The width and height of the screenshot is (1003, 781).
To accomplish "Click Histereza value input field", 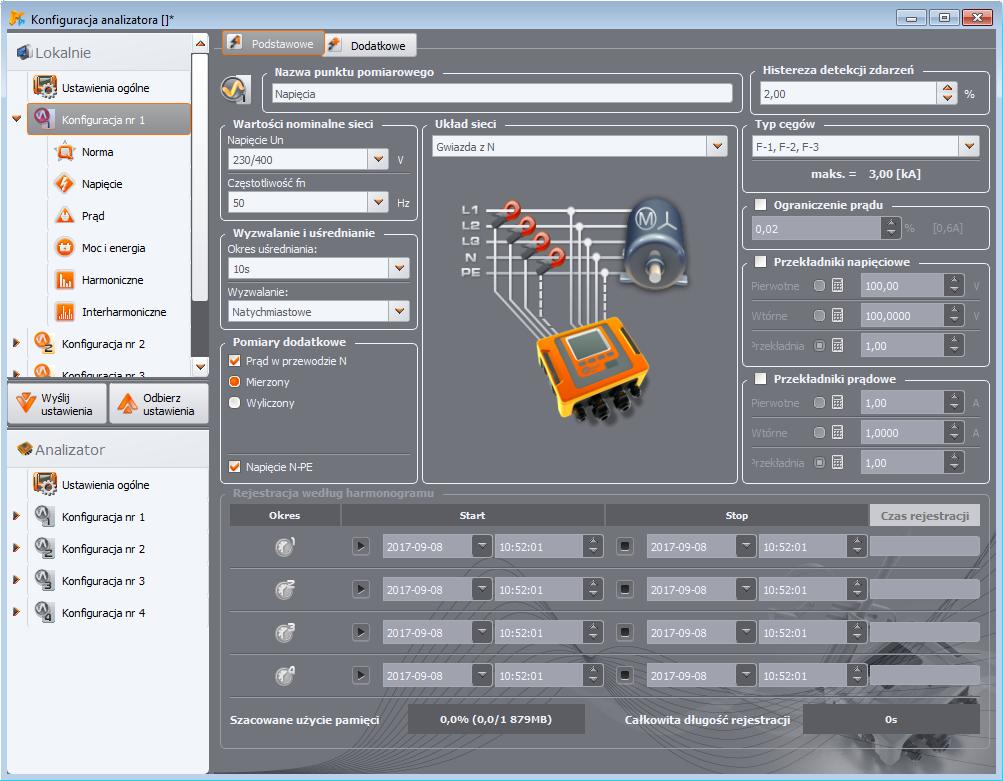I will coord(848,93).
